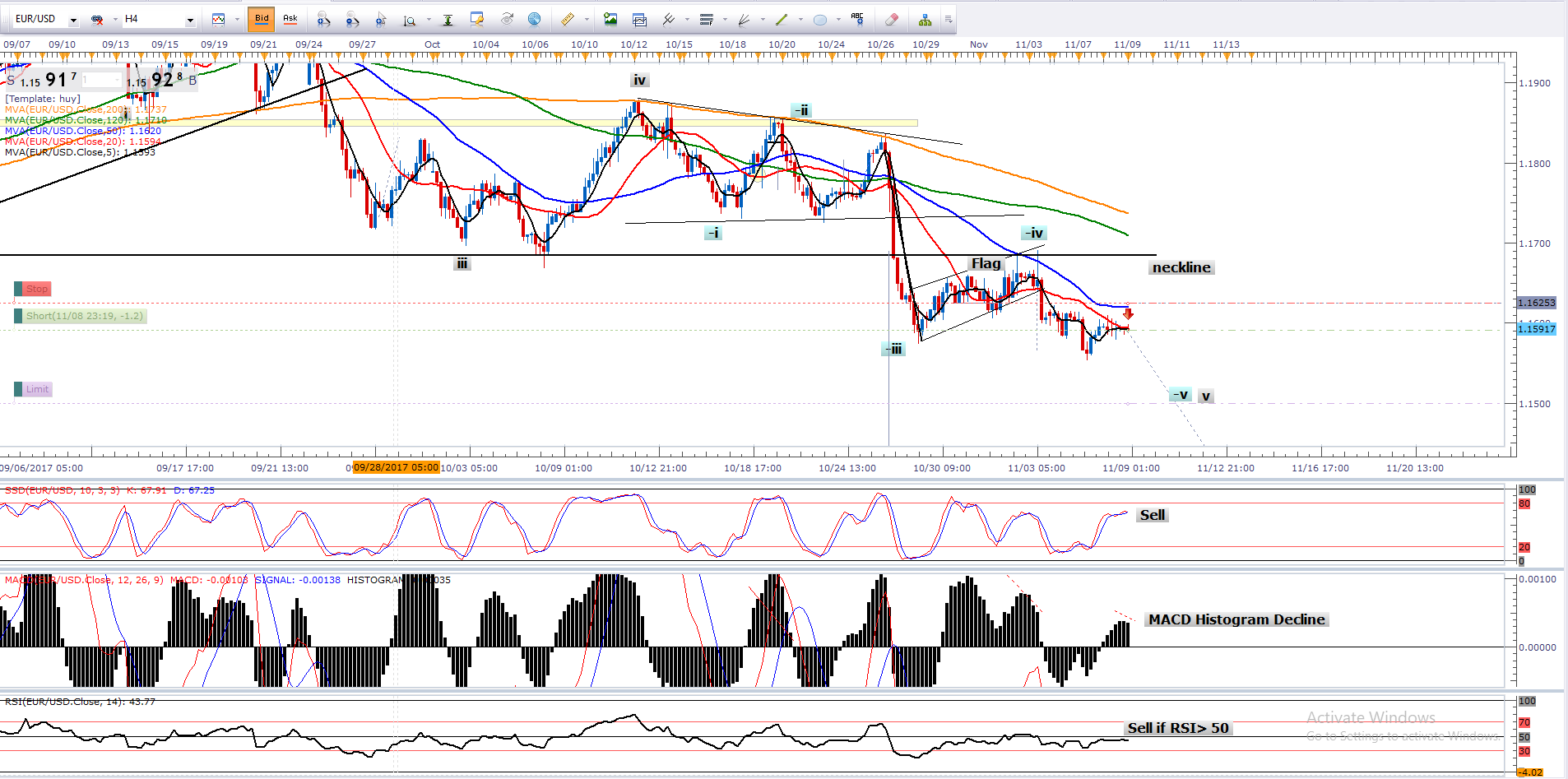Expand the chart type dropdown arrow
This screenshot has width=1568, height=779.
(237, 19)
